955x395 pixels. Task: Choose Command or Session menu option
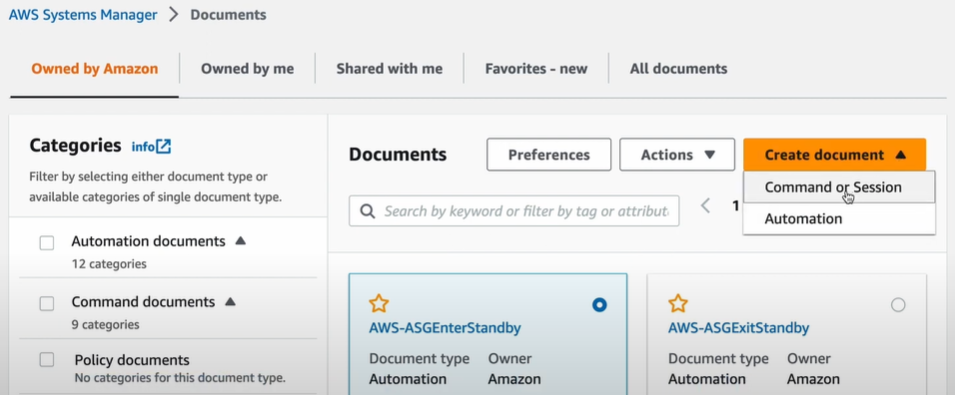pos(839,187)
